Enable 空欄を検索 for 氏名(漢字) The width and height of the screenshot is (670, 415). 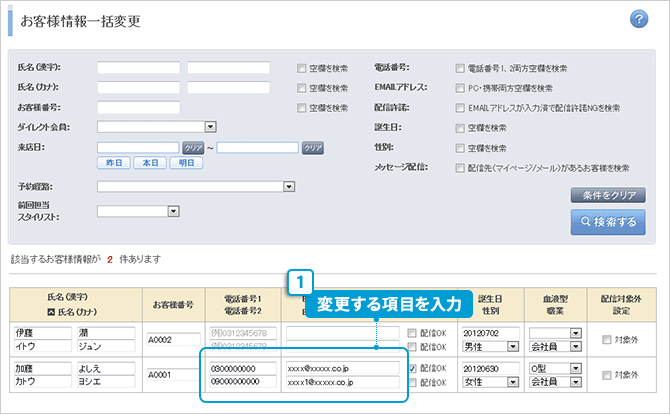(302, 68)
